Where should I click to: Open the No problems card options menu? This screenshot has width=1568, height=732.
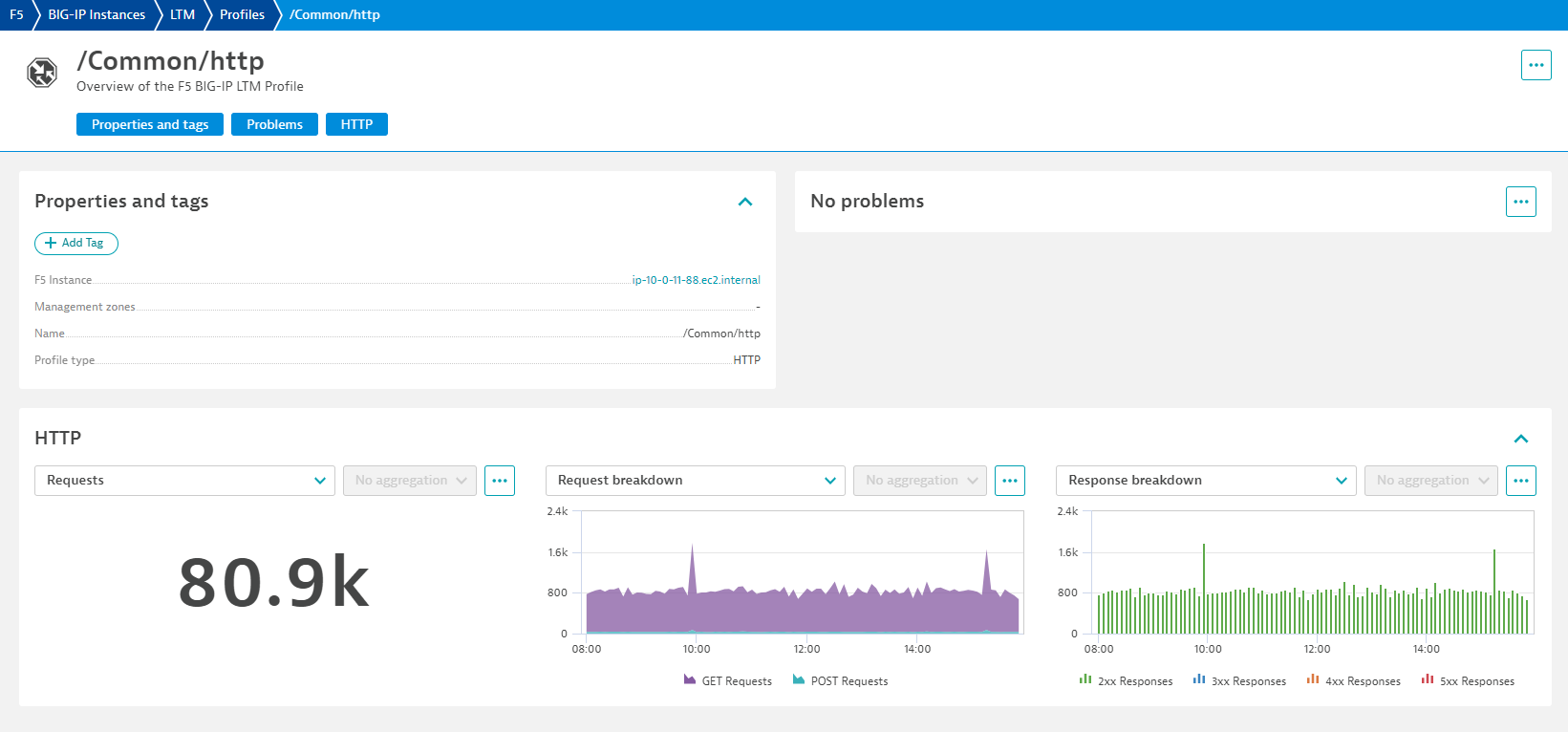1520,202
